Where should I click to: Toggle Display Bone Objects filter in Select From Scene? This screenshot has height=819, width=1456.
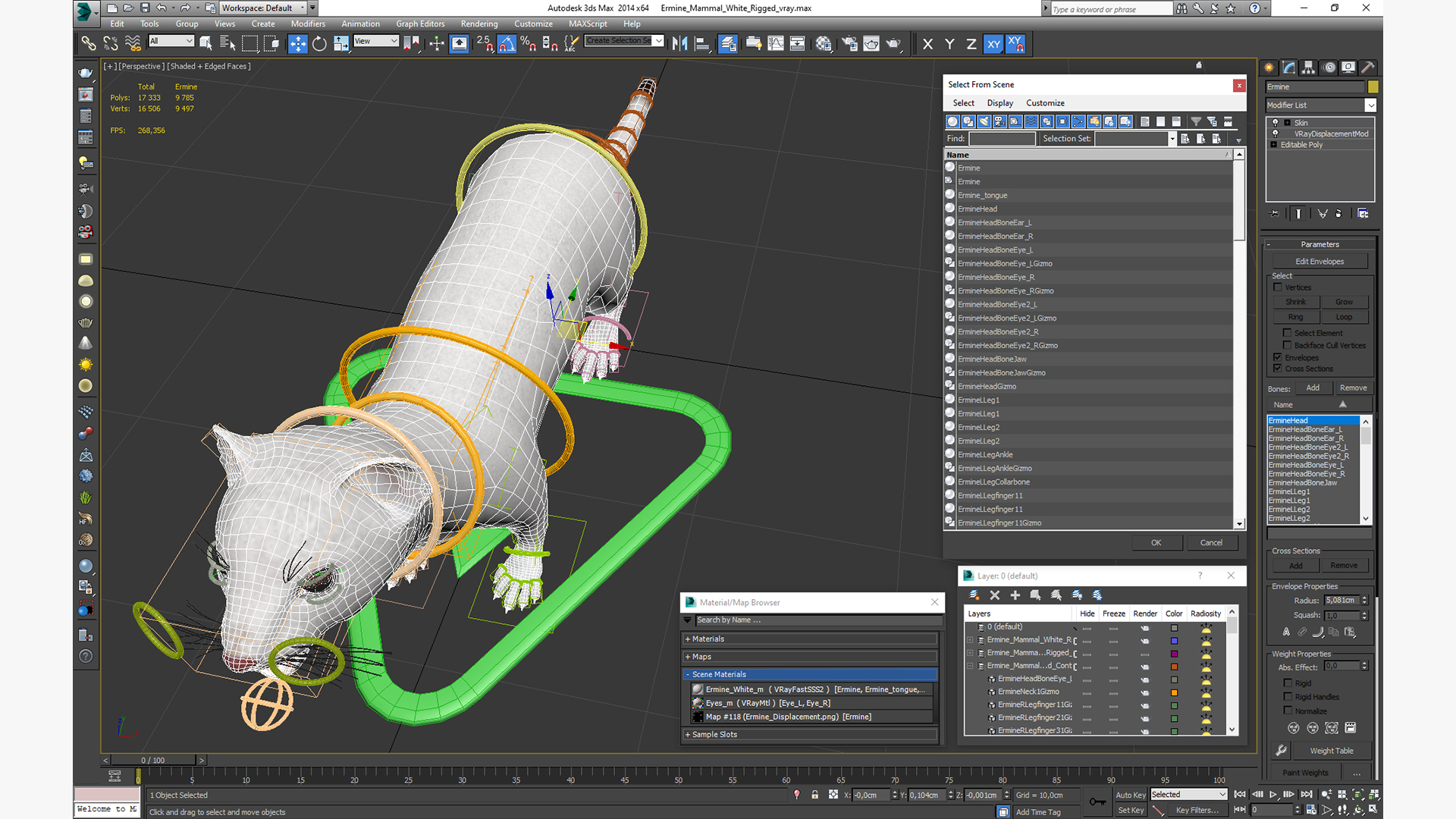pyautogui.click(x=1078, y=121)
